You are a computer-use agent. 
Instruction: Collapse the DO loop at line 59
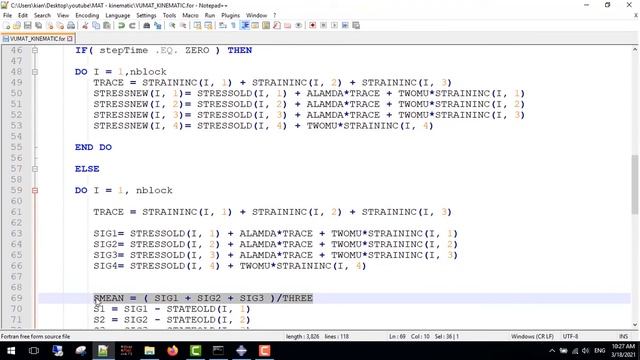point(35,190)
